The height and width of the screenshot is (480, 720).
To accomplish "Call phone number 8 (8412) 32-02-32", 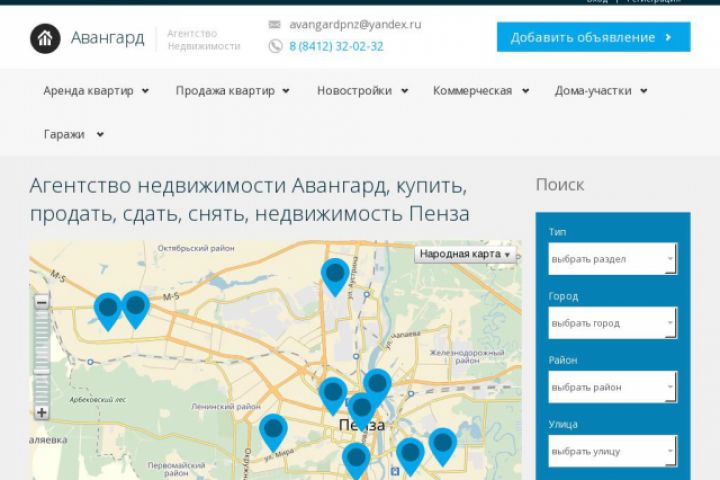I will tap(336, 46).
